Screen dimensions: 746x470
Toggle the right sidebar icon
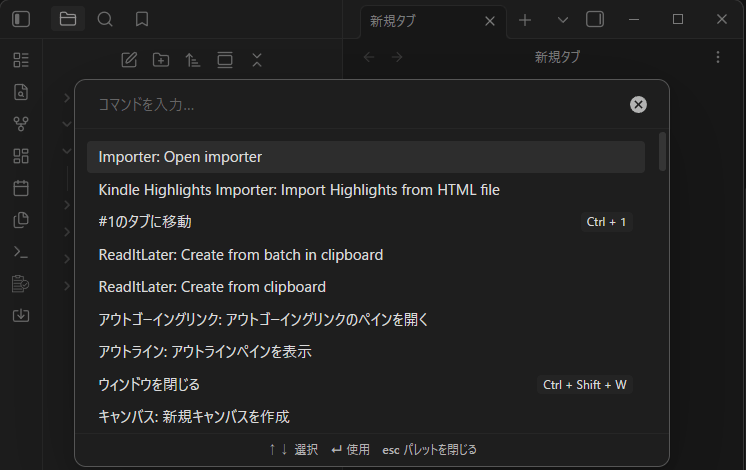click(595, 20)
